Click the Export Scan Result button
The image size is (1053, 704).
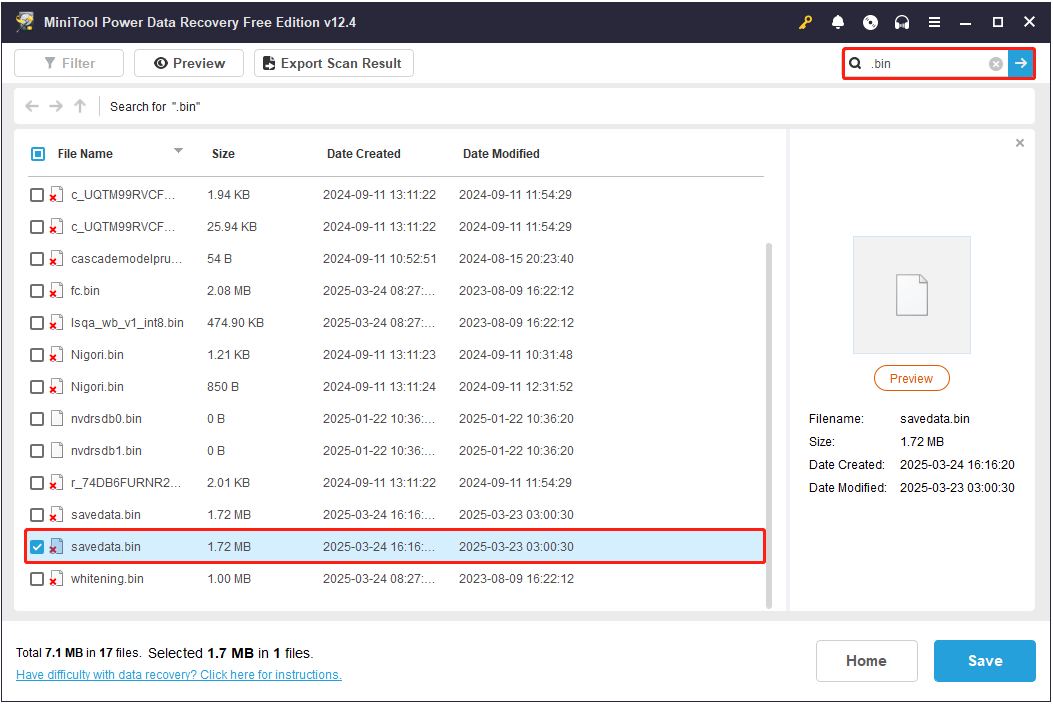(x=333, y=63)
